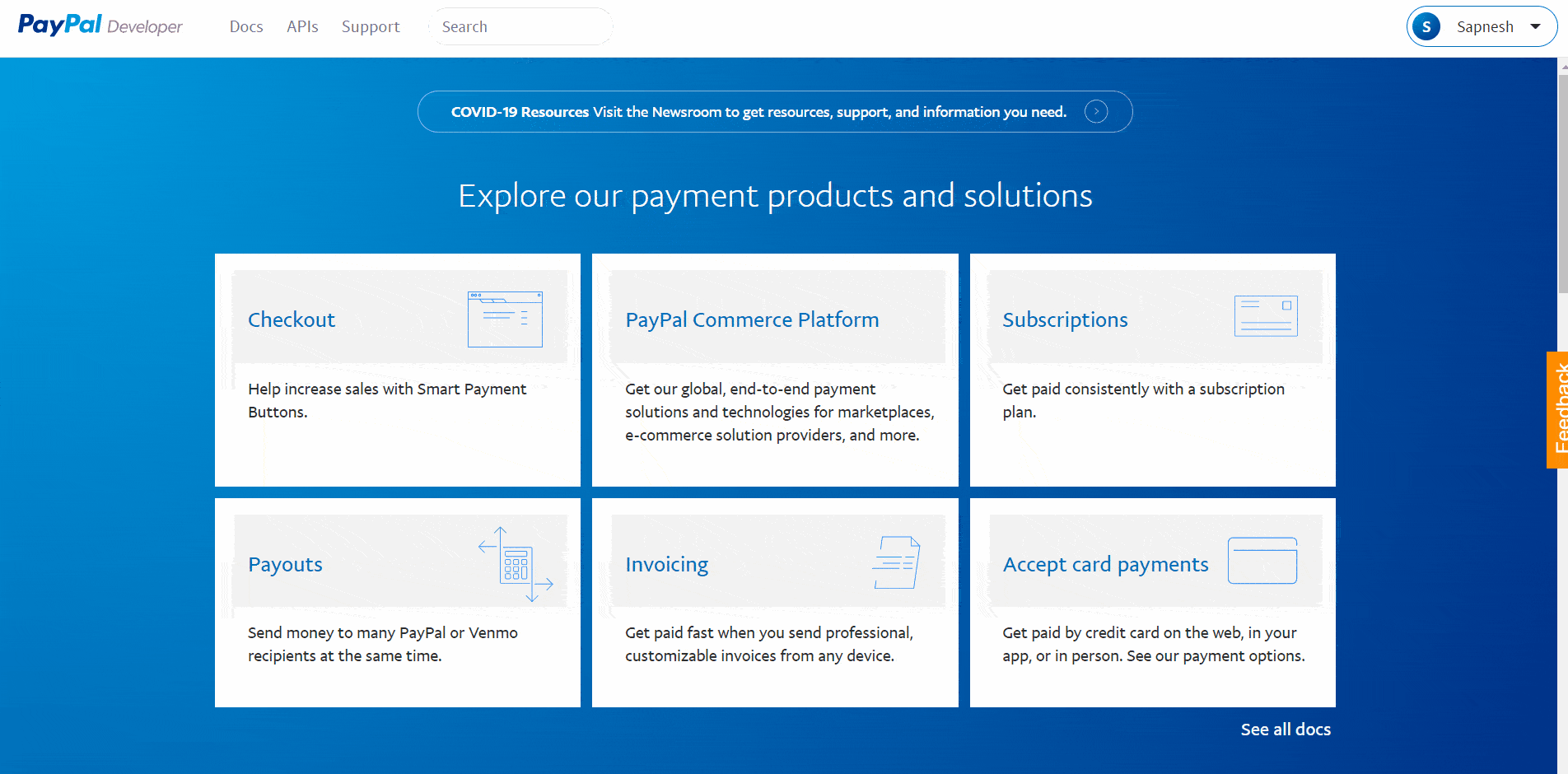Image resolution: width=1568 pixels, height=774 pixels.
Task: Open the Accept card payments link
Action: tap(1105, 564)
